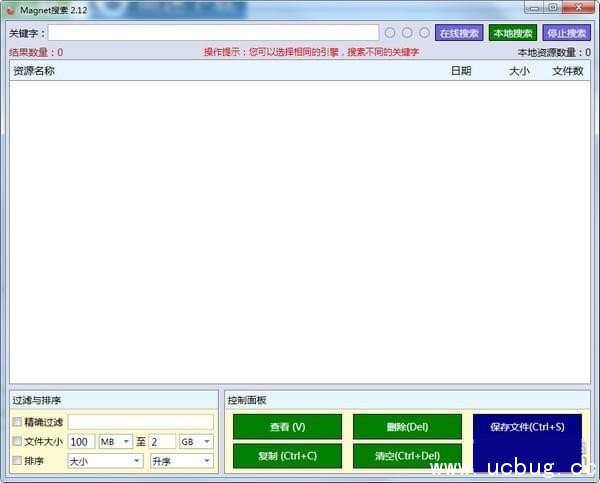Enable the 精确过滤 checkbox
Image resolution: width=600 pixels, height=483 pixels.
coord(17,422)
